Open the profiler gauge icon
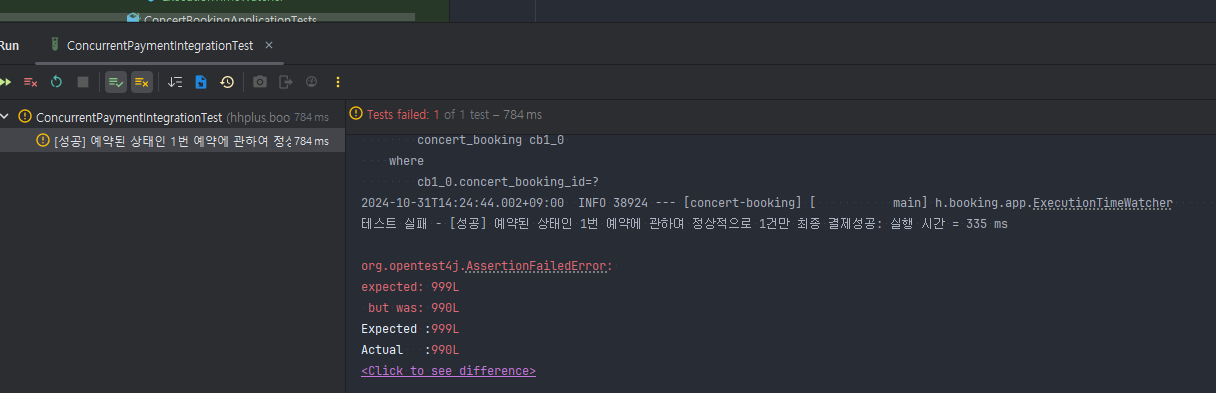This screenshot has width=1216, height=393. pos(311,82)
